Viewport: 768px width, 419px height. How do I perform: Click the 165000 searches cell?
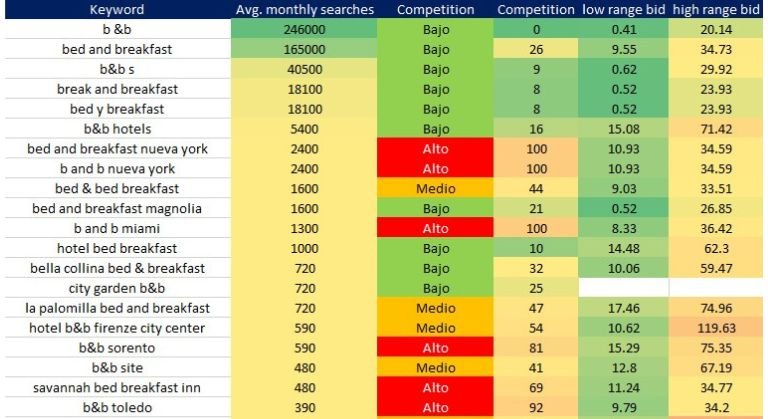304,49
